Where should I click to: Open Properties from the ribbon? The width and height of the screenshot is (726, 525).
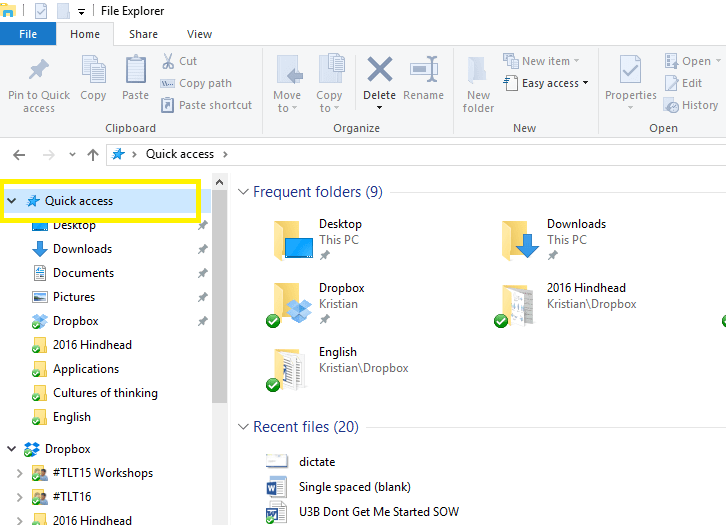(x=630, y=74)
